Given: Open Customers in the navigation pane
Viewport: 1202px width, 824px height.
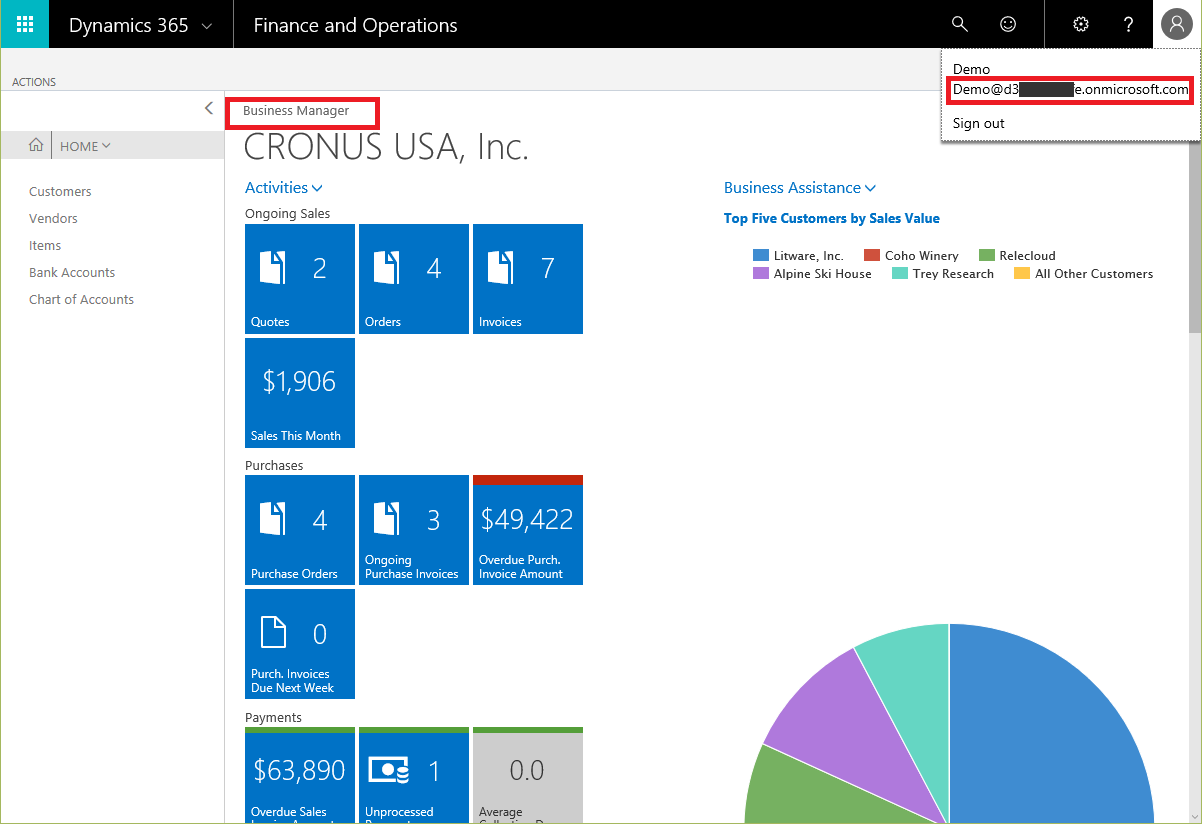Looking at the screenshot, I should pos(60,191).
